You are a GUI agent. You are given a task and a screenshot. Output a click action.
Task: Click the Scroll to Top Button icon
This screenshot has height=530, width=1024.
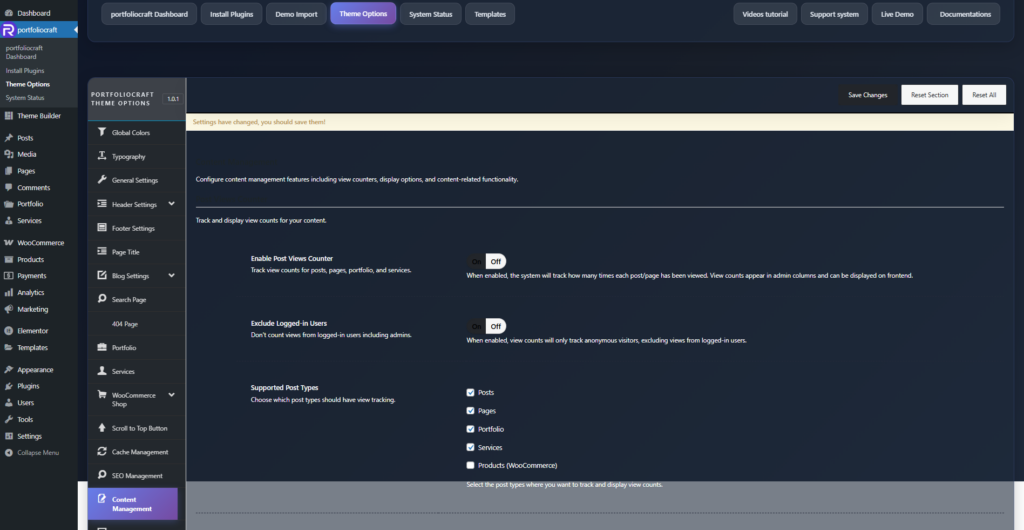102,428
